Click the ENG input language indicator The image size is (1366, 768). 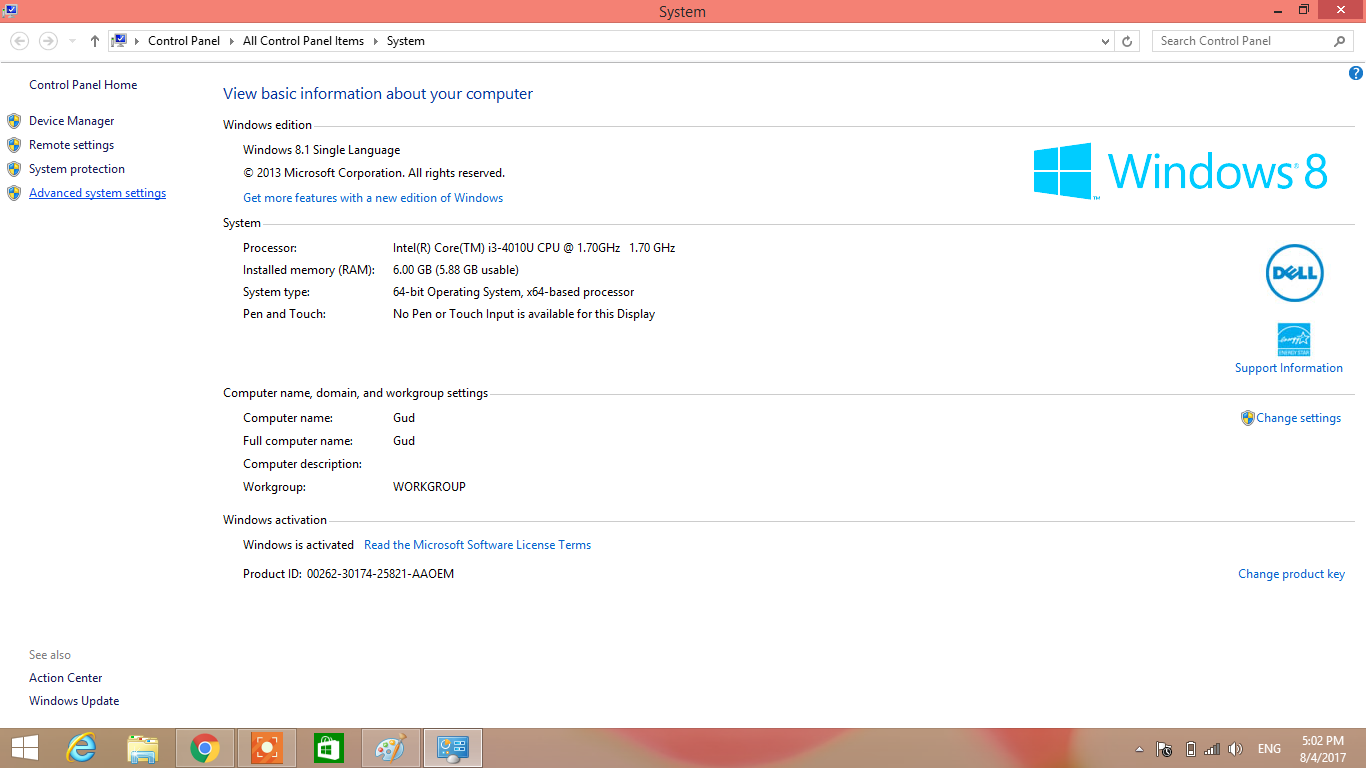coord(1269,749)
